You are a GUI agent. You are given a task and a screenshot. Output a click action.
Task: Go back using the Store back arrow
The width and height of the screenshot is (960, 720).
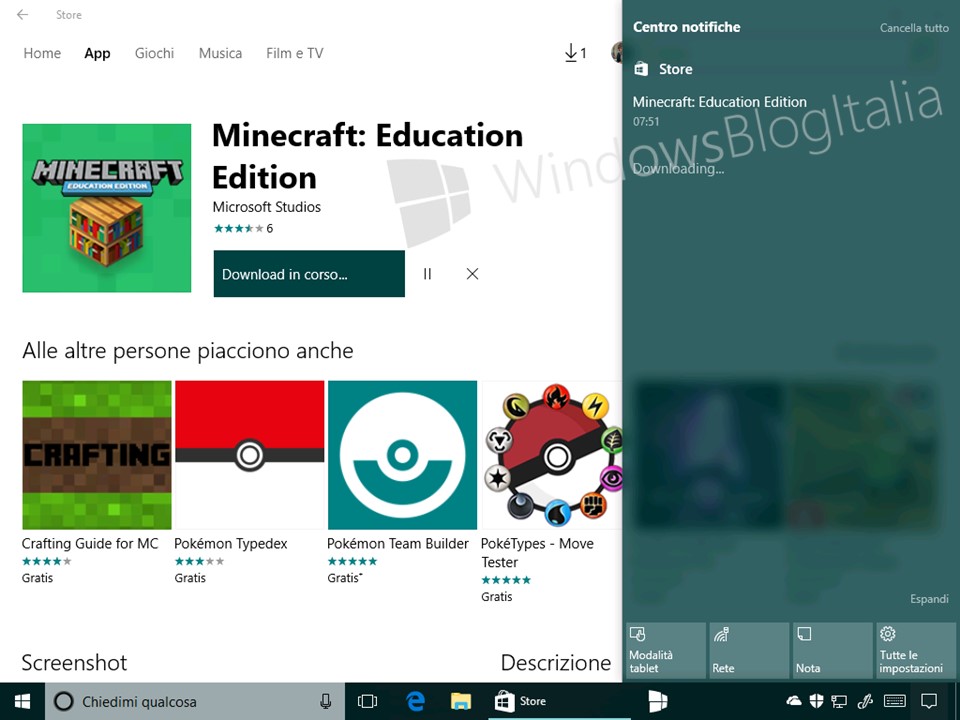(x=23, y=15)
